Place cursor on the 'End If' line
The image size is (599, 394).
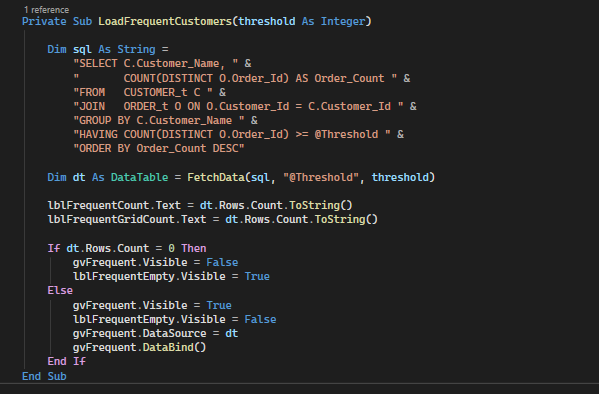pos(66,362)
